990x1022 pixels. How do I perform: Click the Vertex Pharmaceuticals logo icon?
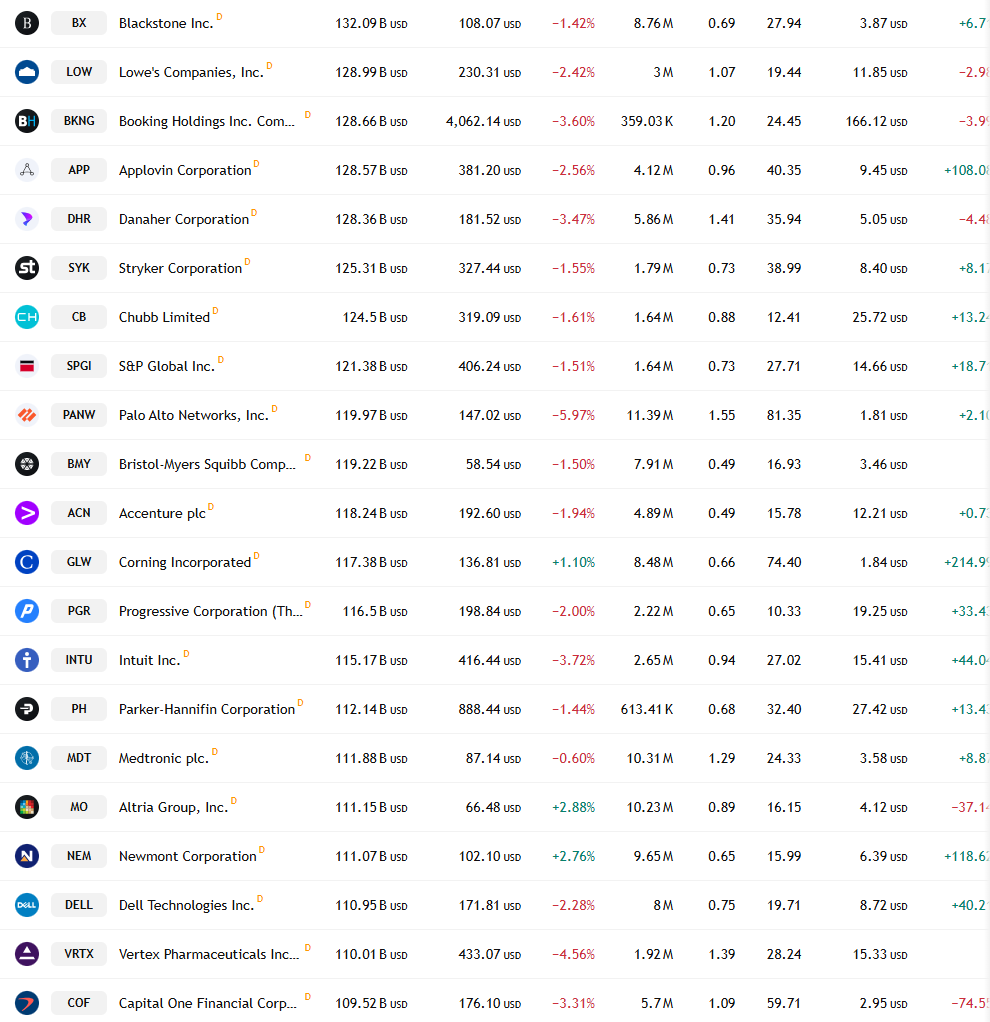[27, 954]
